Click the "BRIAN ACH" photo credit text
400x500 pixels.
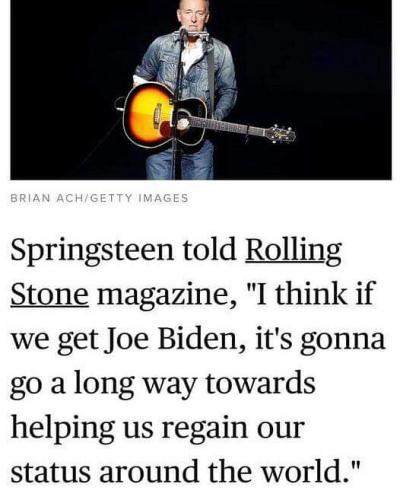47,198
